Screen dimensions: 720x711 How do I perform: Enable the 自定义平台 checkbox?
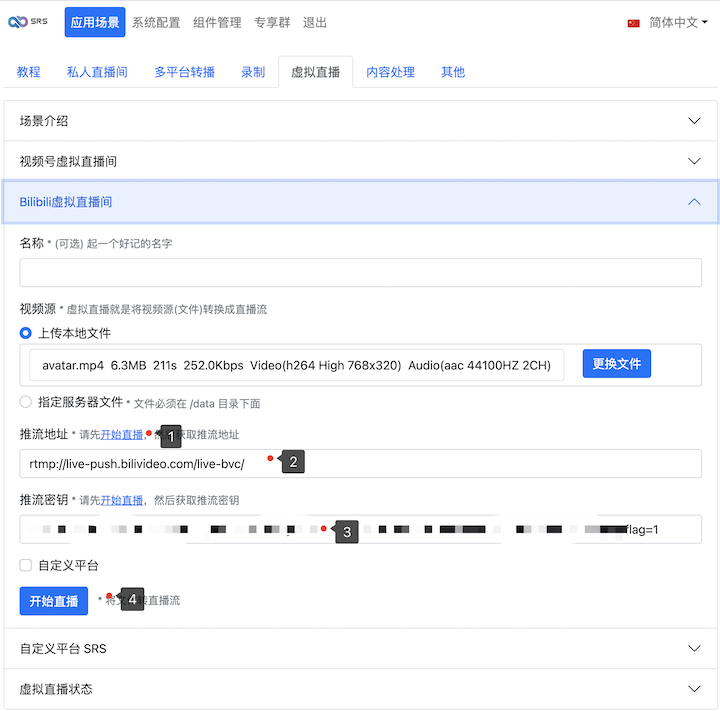tap(26, 565)
